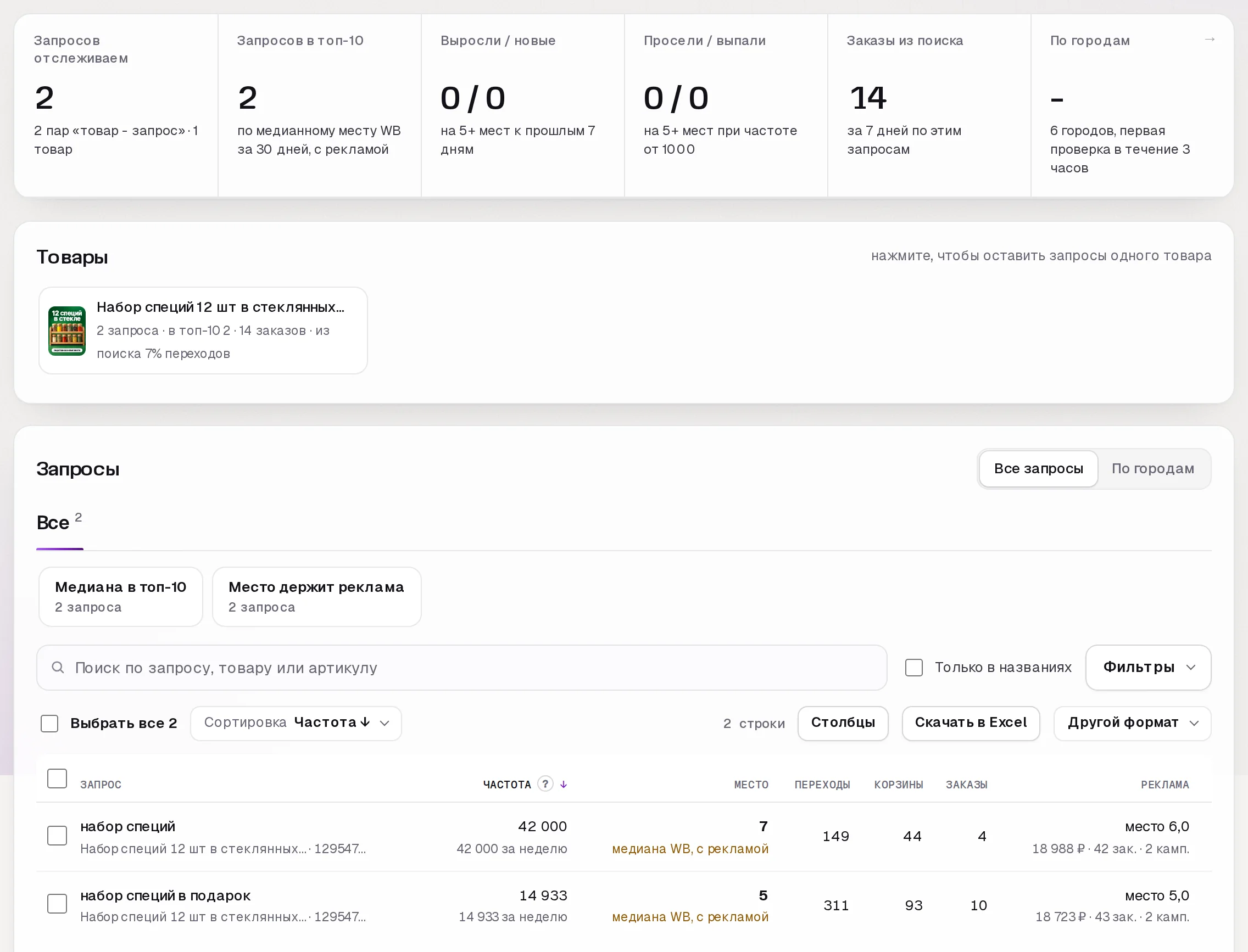Toggle the table header select-all checkbox

[57, 779]
